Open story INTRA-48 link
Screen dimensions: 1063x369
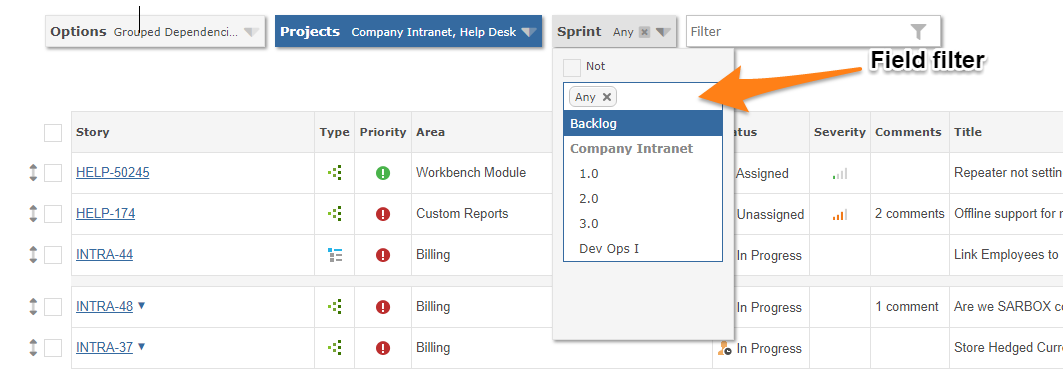(104, 307)
